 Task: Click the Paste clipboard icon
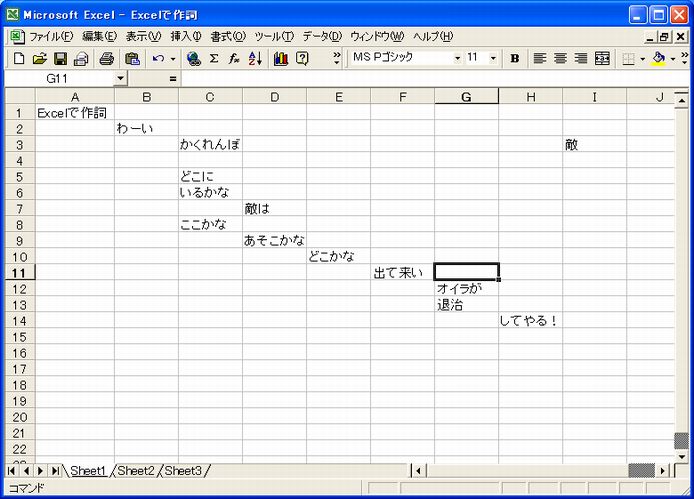(132, 58)
